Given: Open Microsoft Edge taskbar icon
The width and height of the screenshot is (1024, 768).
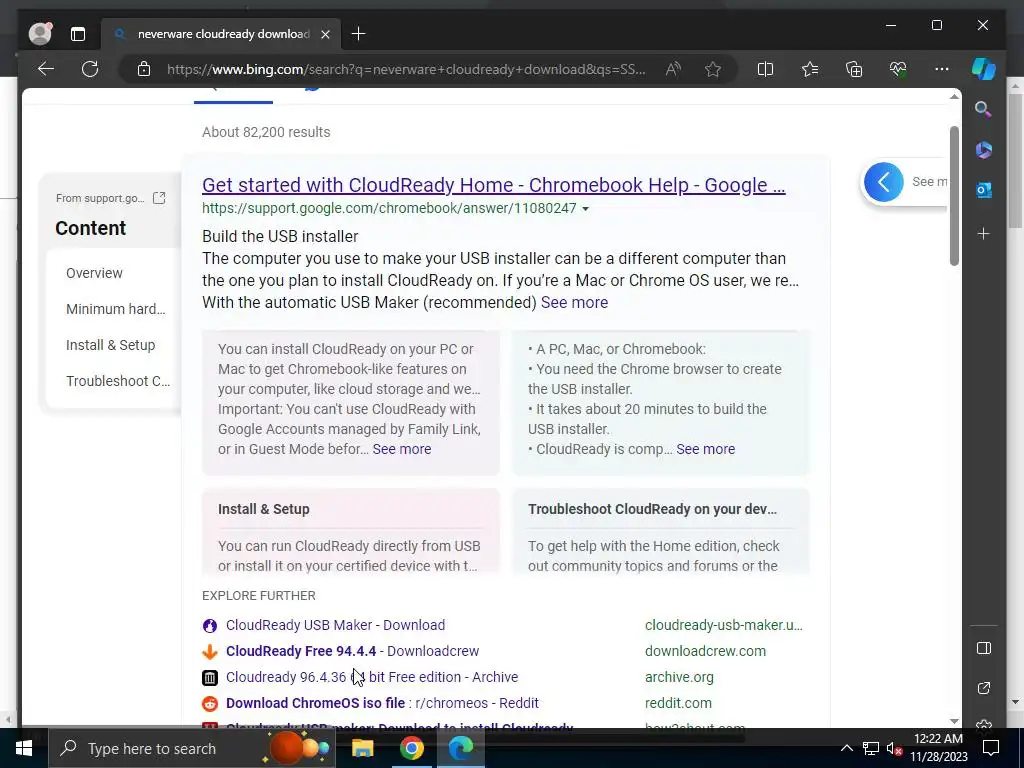Looking at the screenshot, I should [461, 748].
